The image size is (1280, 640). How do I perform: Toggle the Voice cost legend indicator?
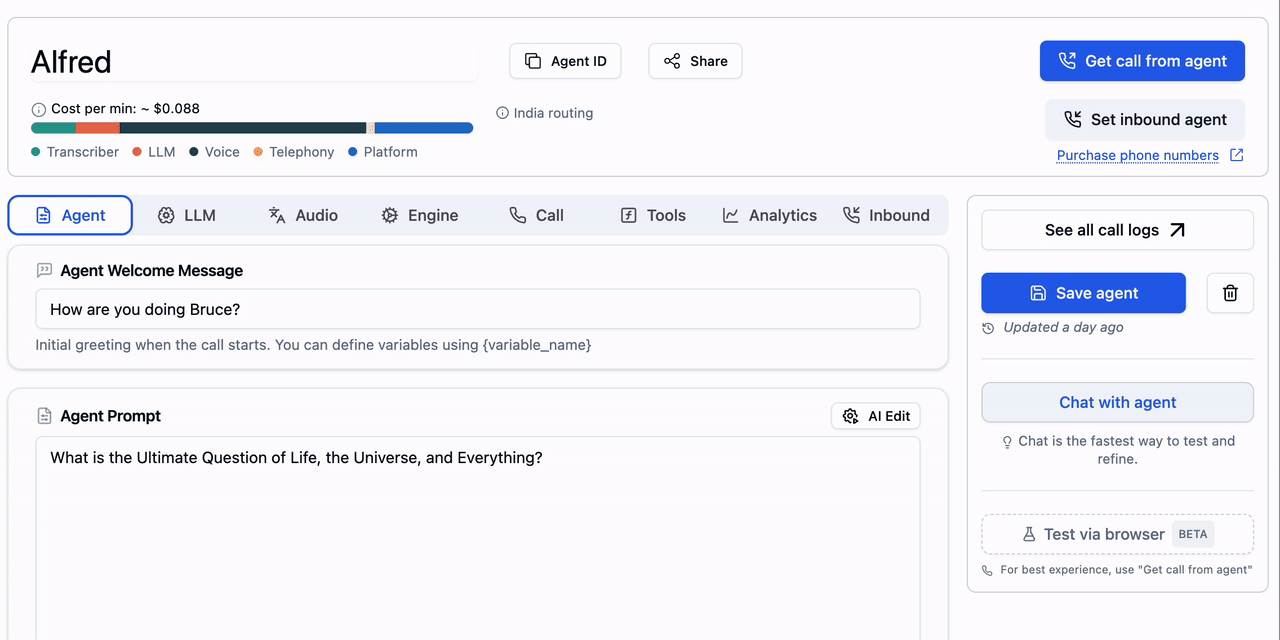(x=194, y=151)
